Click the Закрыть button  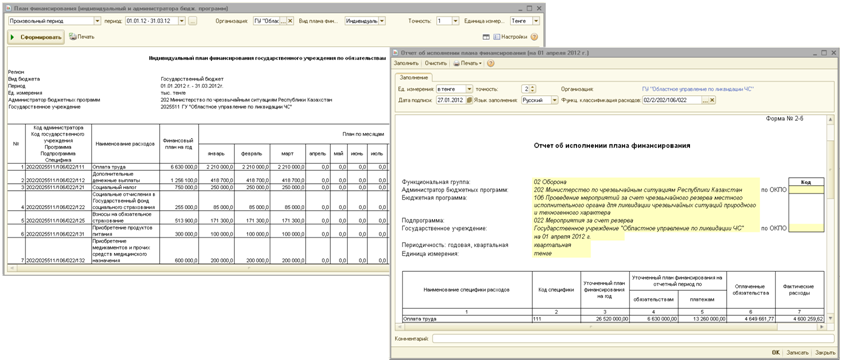tap(825, 353)
